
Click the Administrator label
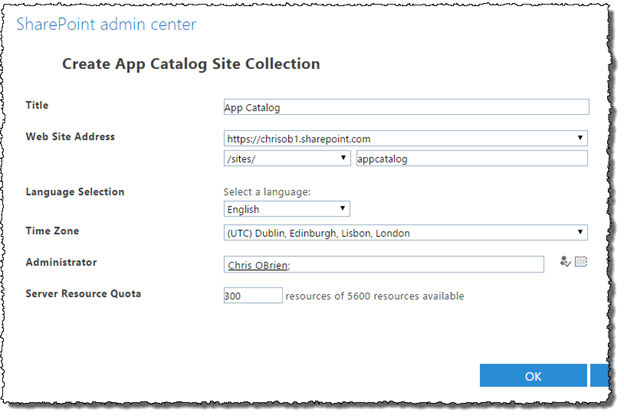(x=61, y=262)
